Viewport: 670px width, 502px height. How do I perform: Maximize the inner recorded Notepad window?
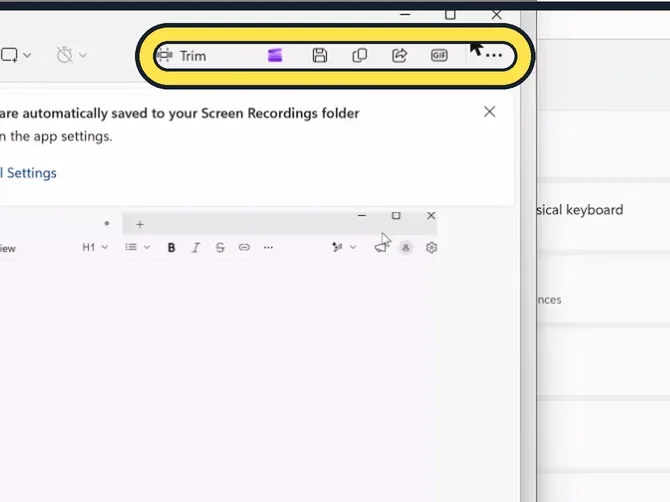click(396, 216)
